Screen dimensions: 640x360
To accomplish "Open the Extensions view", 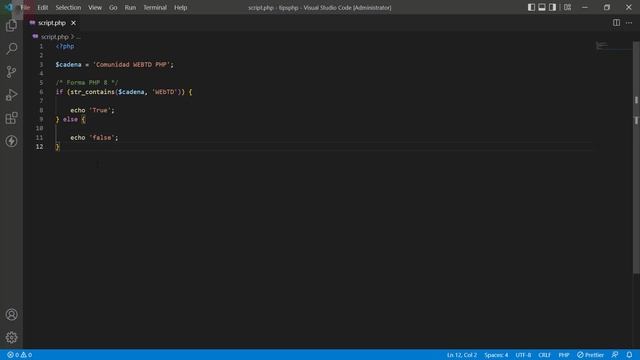I will click(x=11, y=118).
